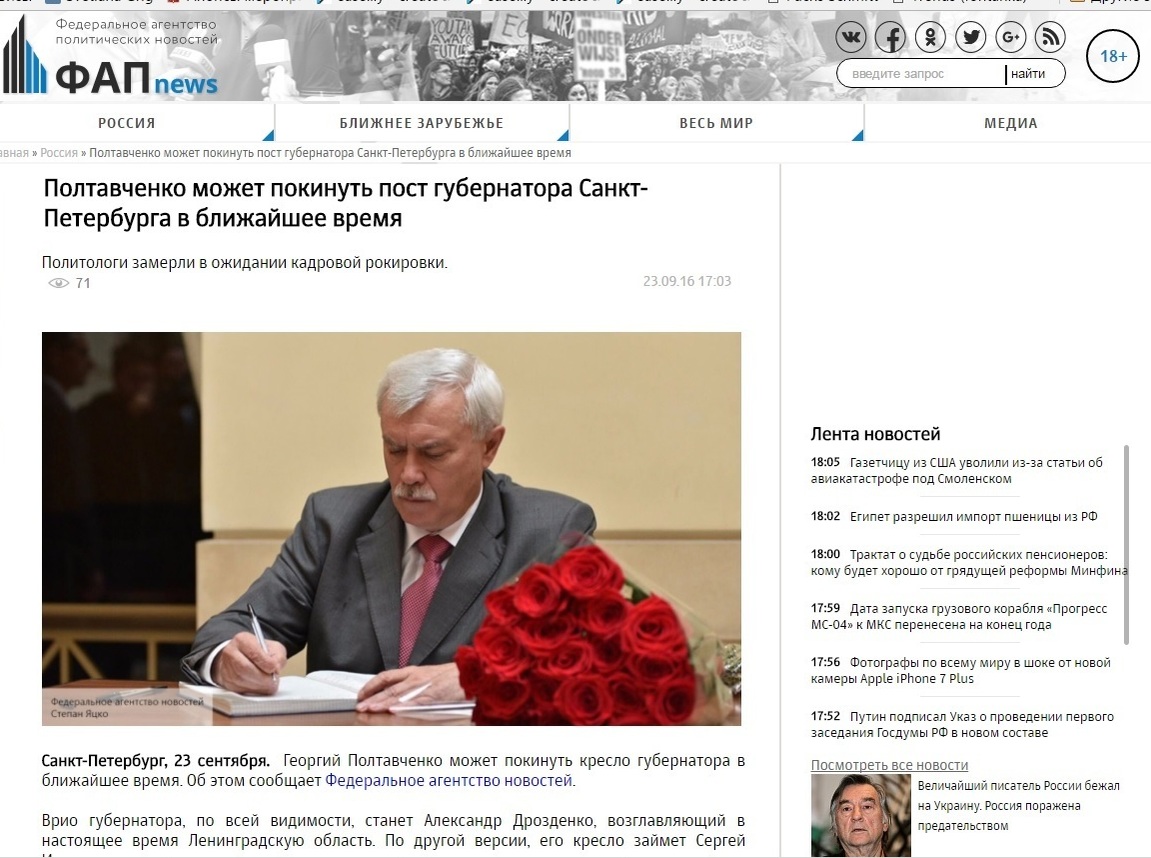Click the thumbnail of the gray-haired writer
The width and height of the screenshot is (1151, 858).
[860, 815]
